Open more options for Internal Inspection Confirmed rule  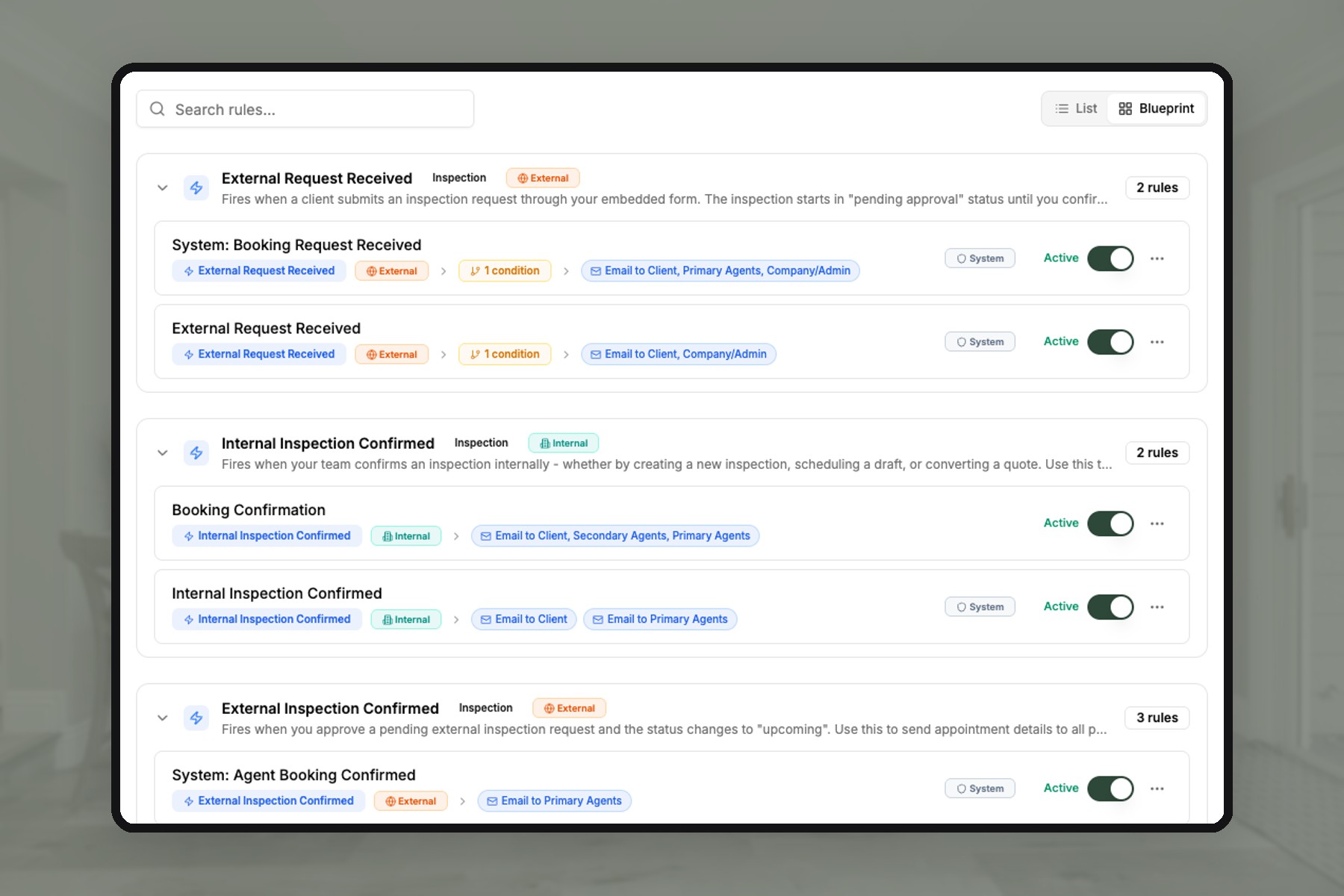[x=1157, y=607]
